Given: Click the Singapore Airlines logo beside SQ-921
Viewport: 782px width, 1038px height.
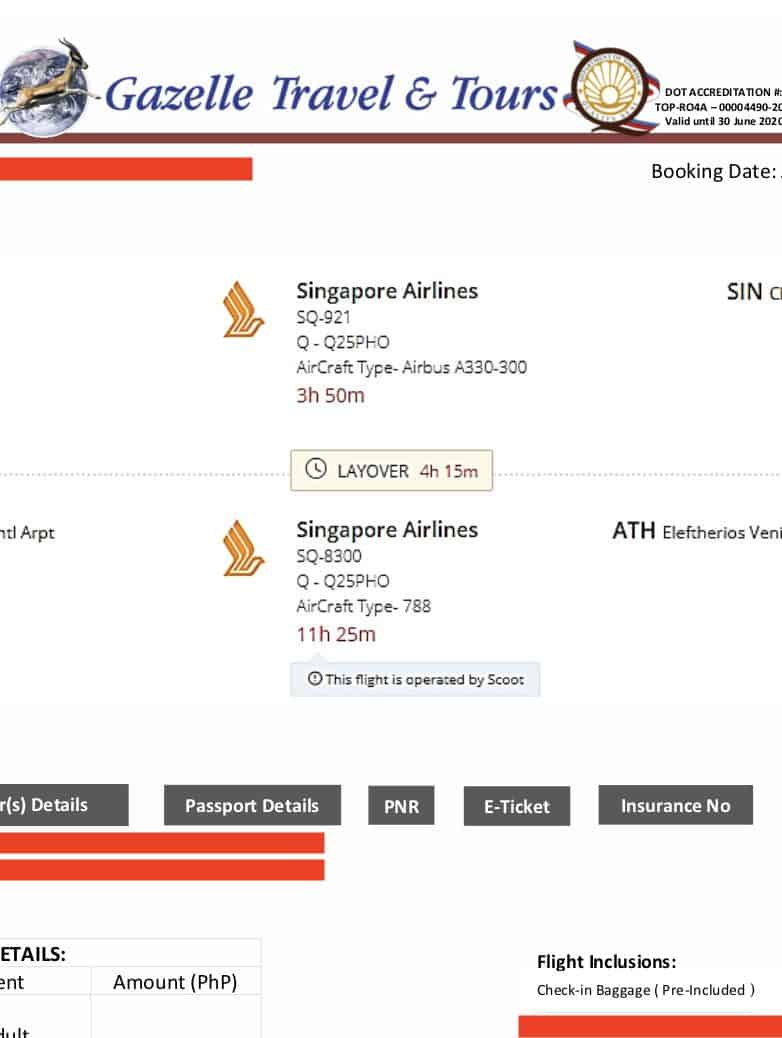Looking at the screenshot, I should coord(244,310).
